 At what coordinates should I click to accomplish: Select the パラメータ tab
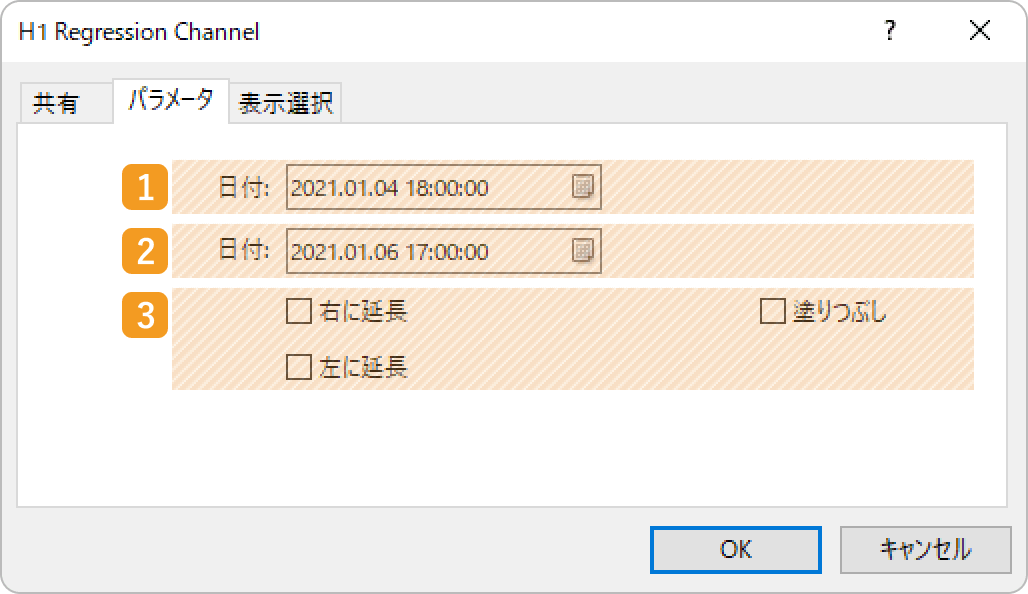click(171, 100)
